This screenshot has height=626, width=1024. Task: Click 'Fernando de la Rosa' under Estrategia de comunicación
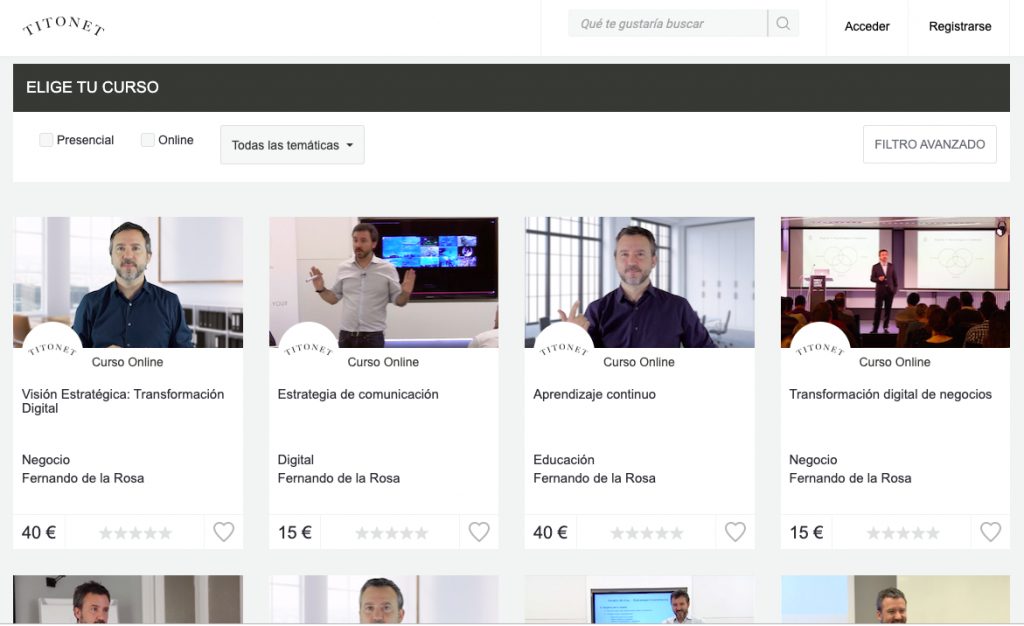[339, 478]
